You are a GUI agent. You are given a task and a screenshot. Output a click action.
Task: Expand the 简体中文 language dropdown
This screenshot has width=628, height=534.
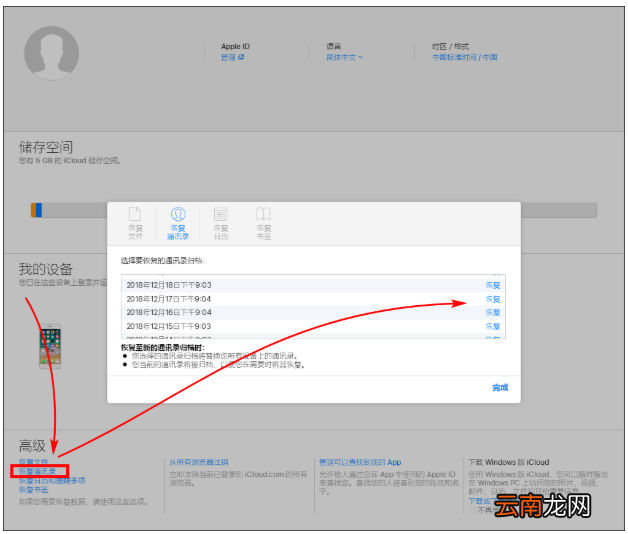(344, 57)
